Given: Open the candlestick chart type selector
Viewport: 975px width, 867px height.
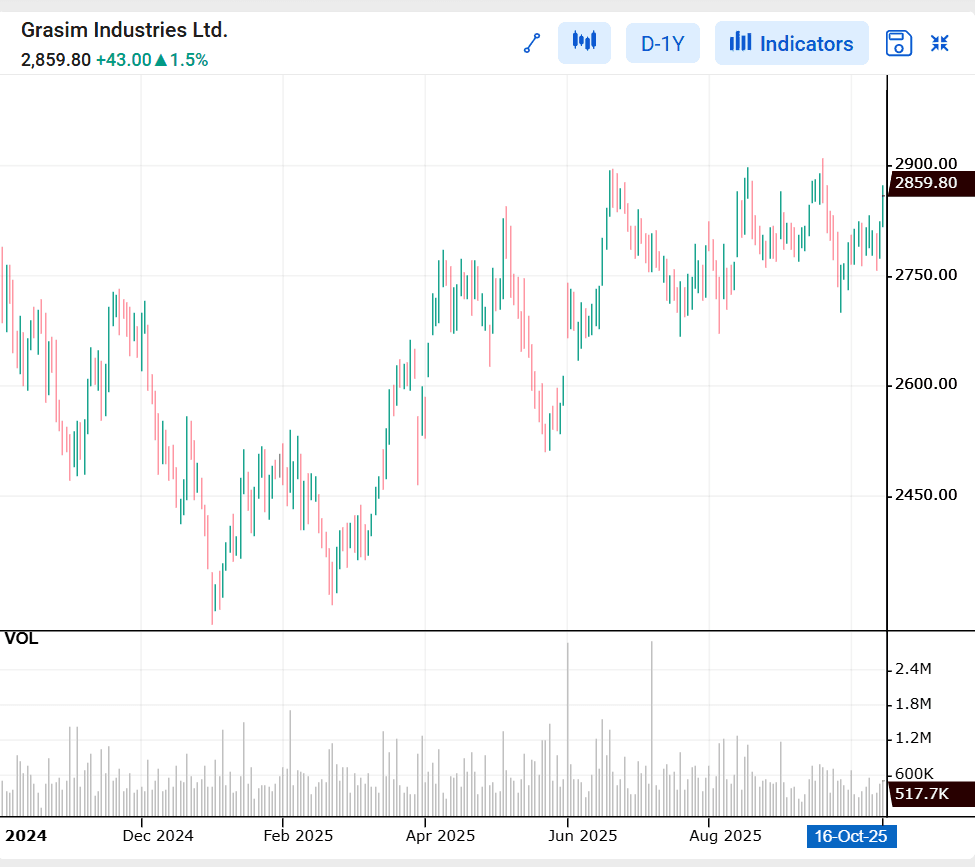Looking at the screenshot, I should pos(584,43).
